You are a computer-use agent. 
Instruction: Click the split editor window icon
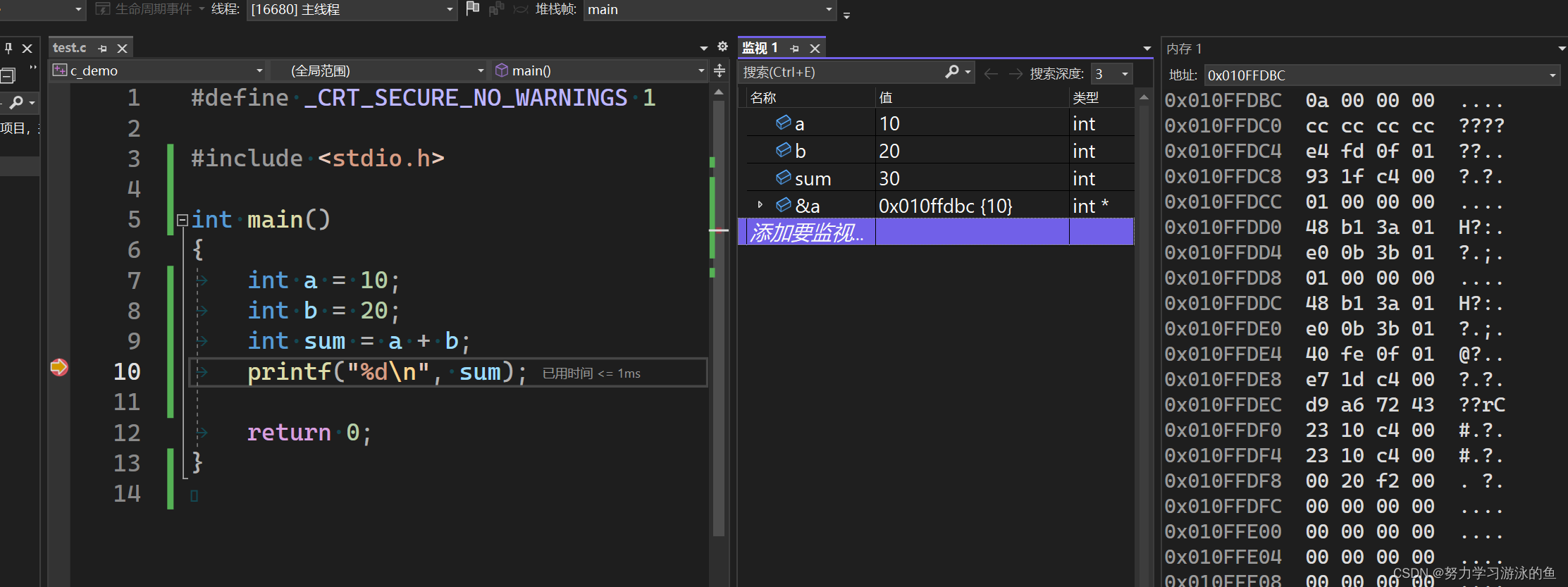[720, 70]
